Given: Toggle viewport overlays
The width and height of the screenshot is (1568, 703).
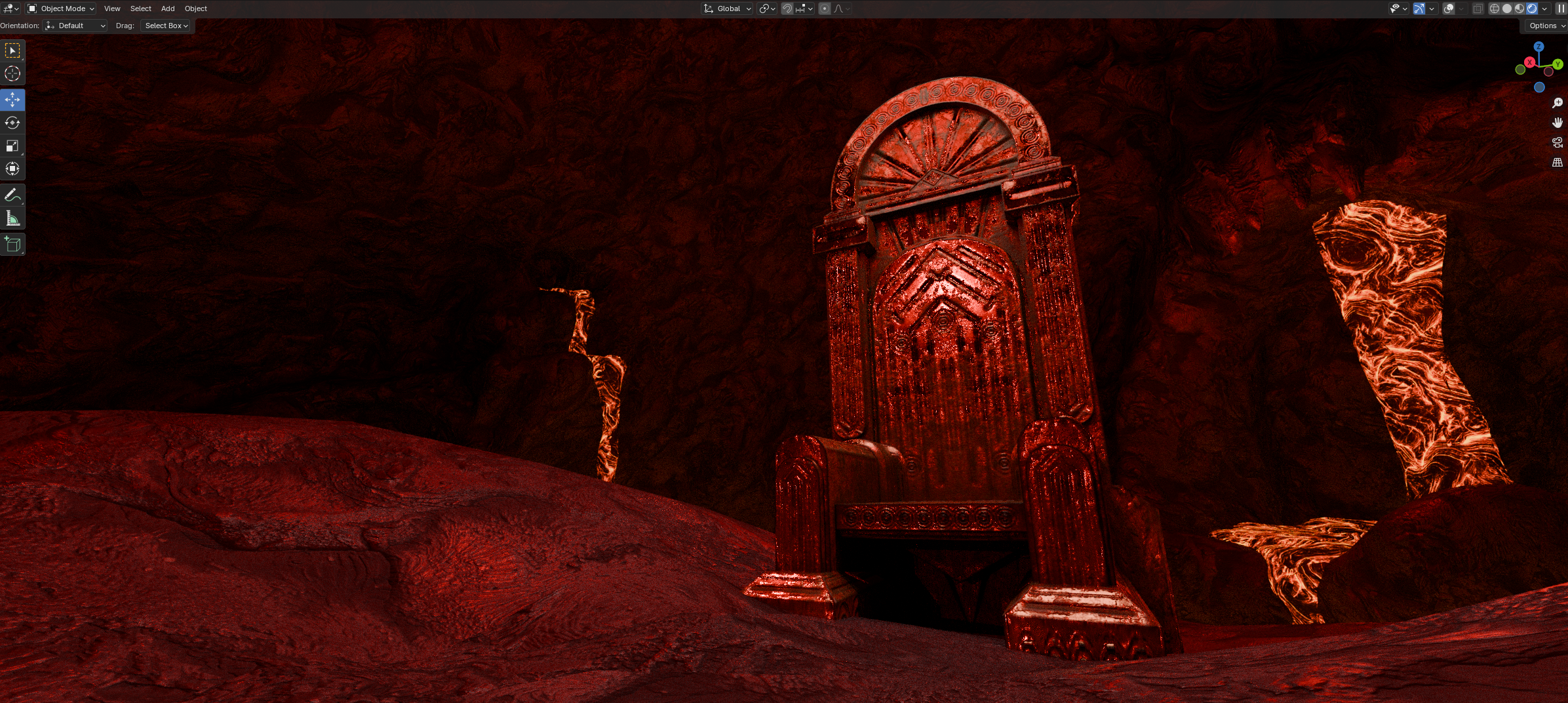Looking at the screenshot, I should click(x=1449, y=9).
